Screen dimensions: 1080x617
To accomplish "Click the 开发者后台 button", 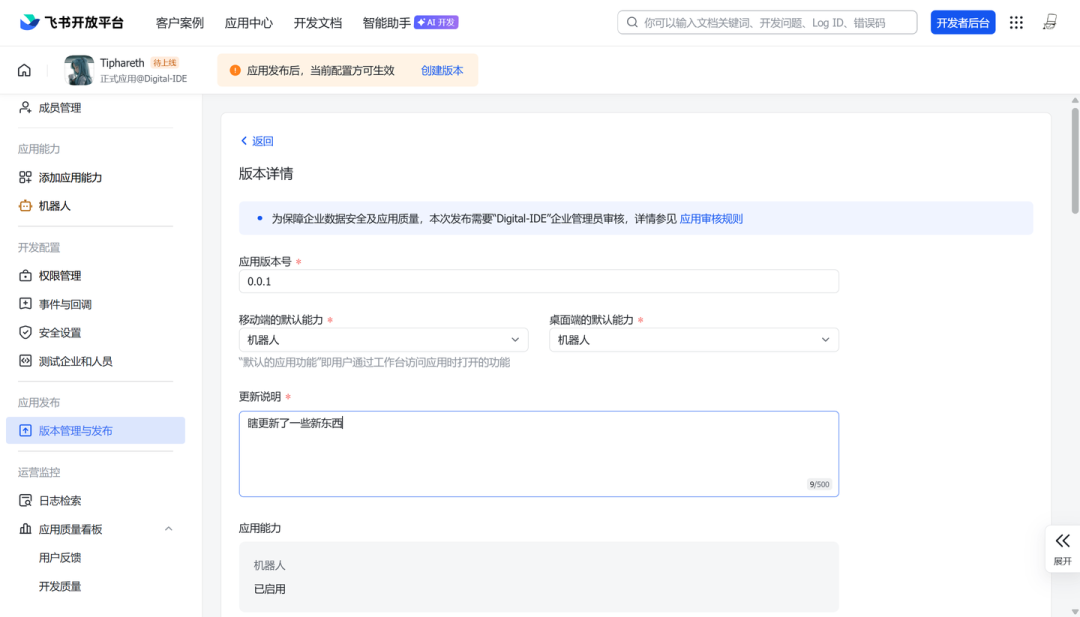I will click(962, 23).
